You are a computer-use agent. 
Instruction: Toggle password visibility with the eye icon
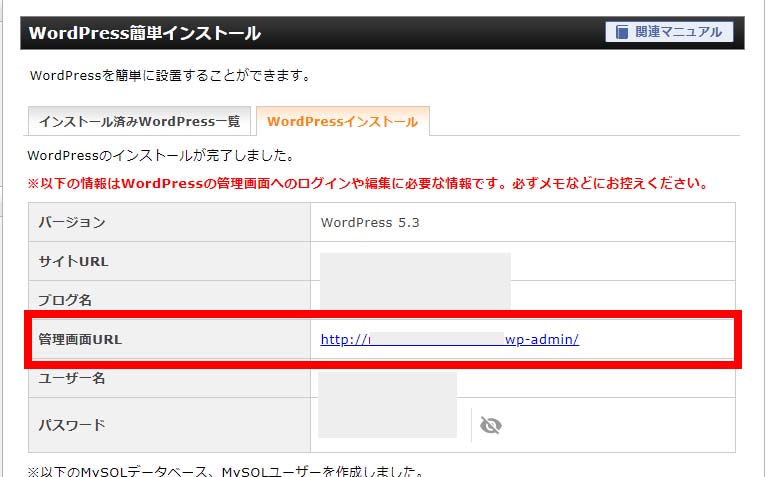click(x=490, y=425)
